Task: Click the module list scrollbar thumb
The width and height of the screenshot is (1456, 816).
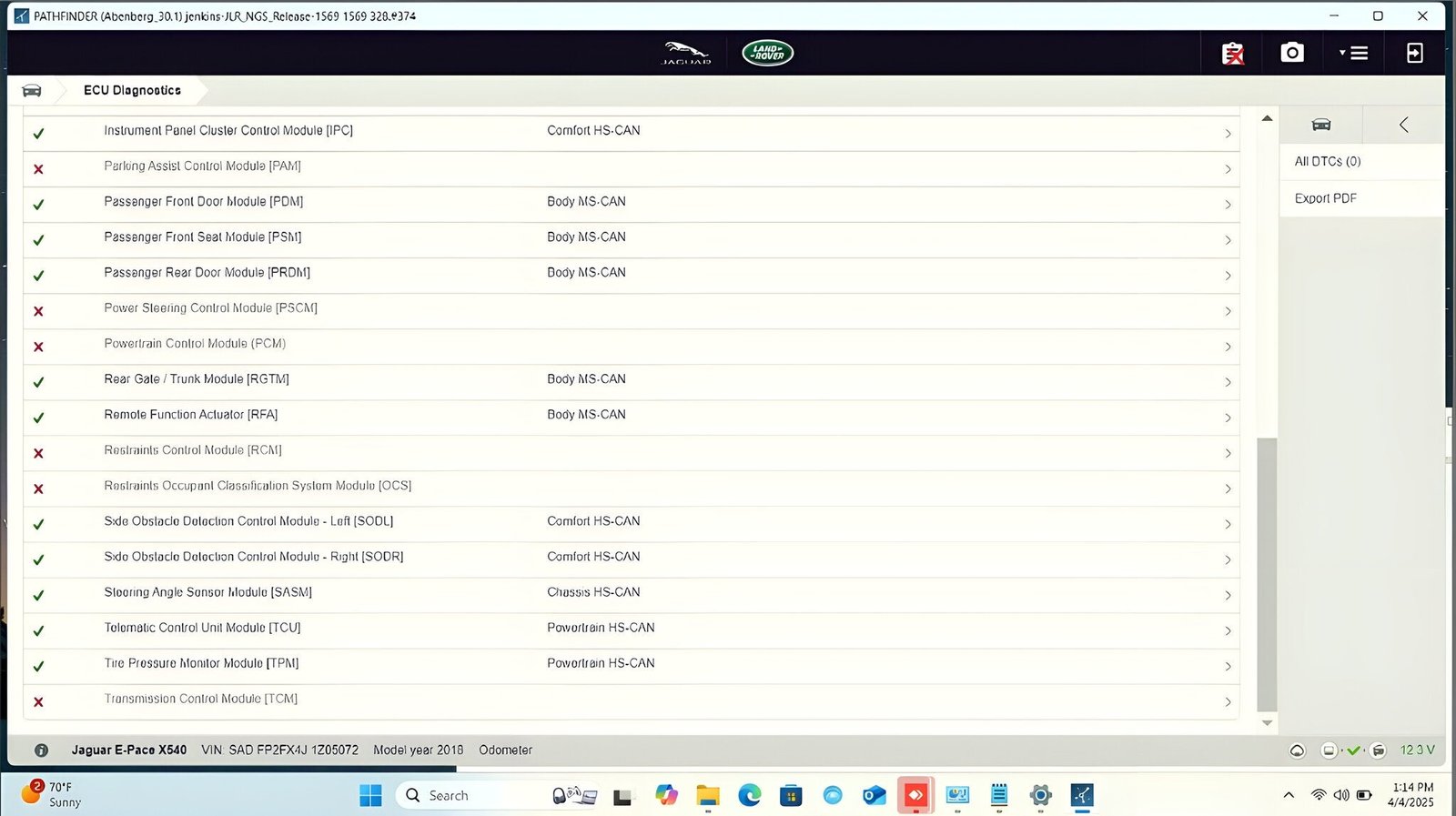Action: (x=1267, y=574)
